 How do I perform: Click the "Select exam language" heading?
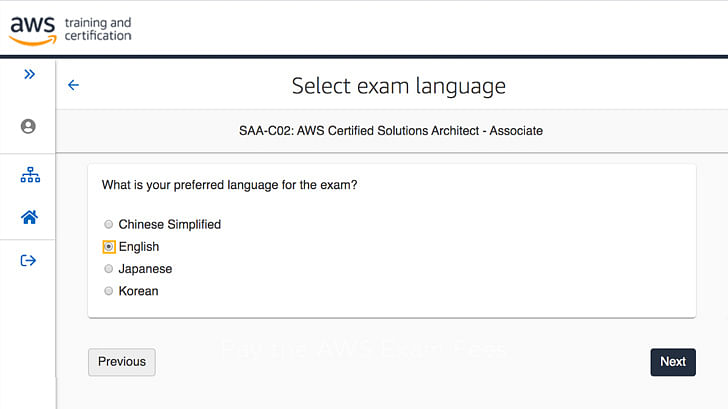(398, 86)
